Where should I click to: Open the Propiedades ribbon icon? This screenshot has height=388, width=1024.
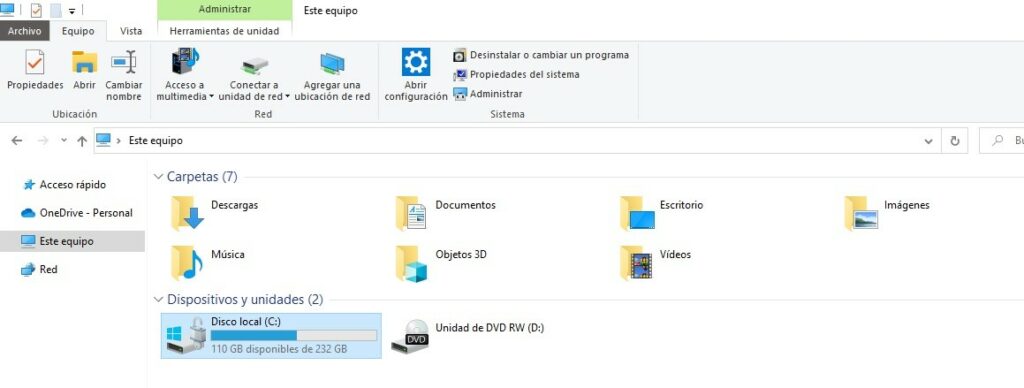pyautogui.click(x=35, y=62)
